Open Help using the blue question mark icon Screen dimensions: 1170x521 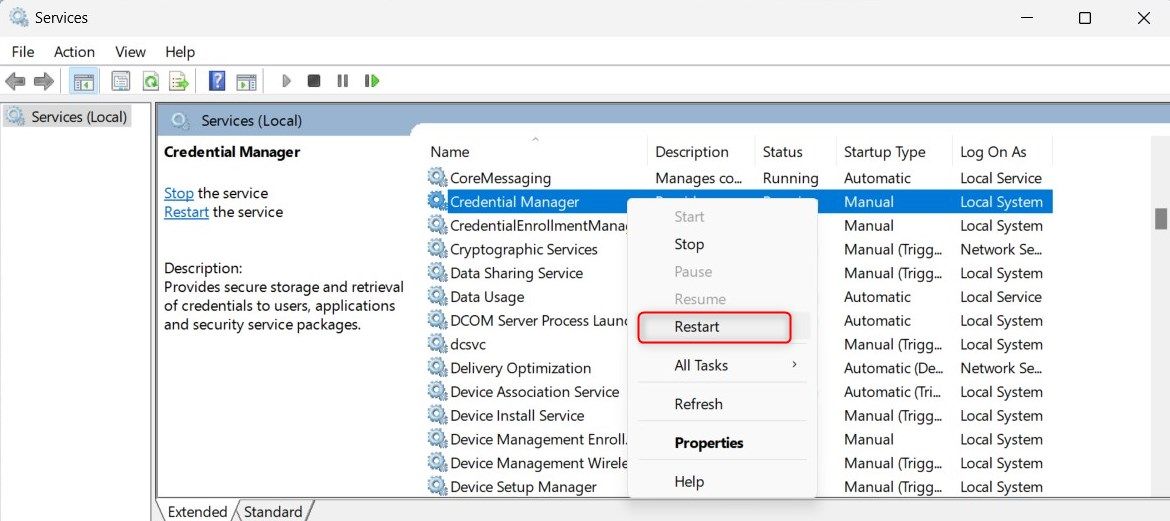point(216,81)
